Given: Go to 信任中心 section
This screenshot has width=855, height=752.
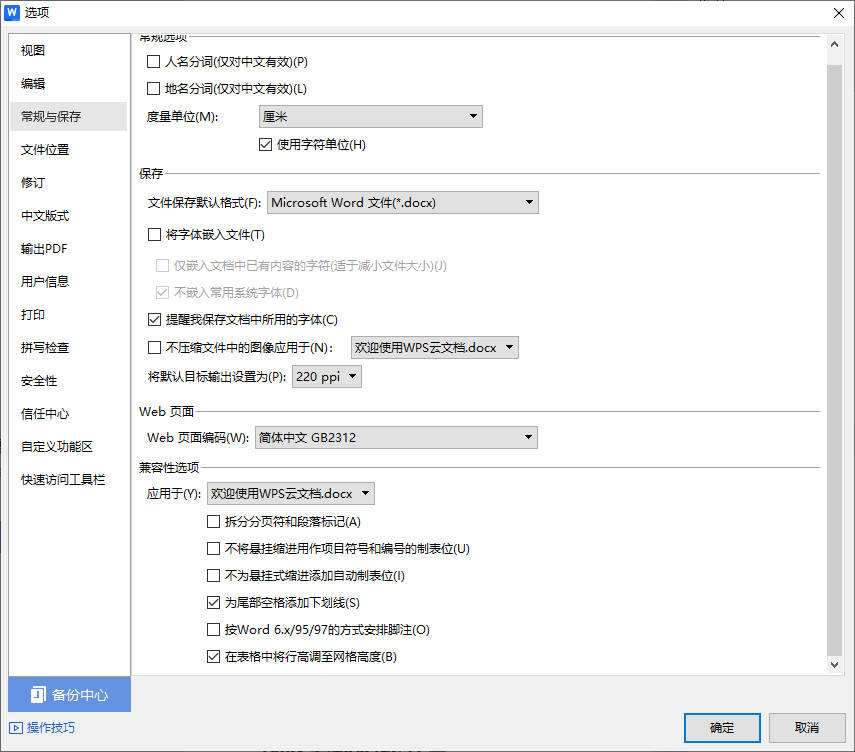Looking at the screenshot, I should coord(45,414).
